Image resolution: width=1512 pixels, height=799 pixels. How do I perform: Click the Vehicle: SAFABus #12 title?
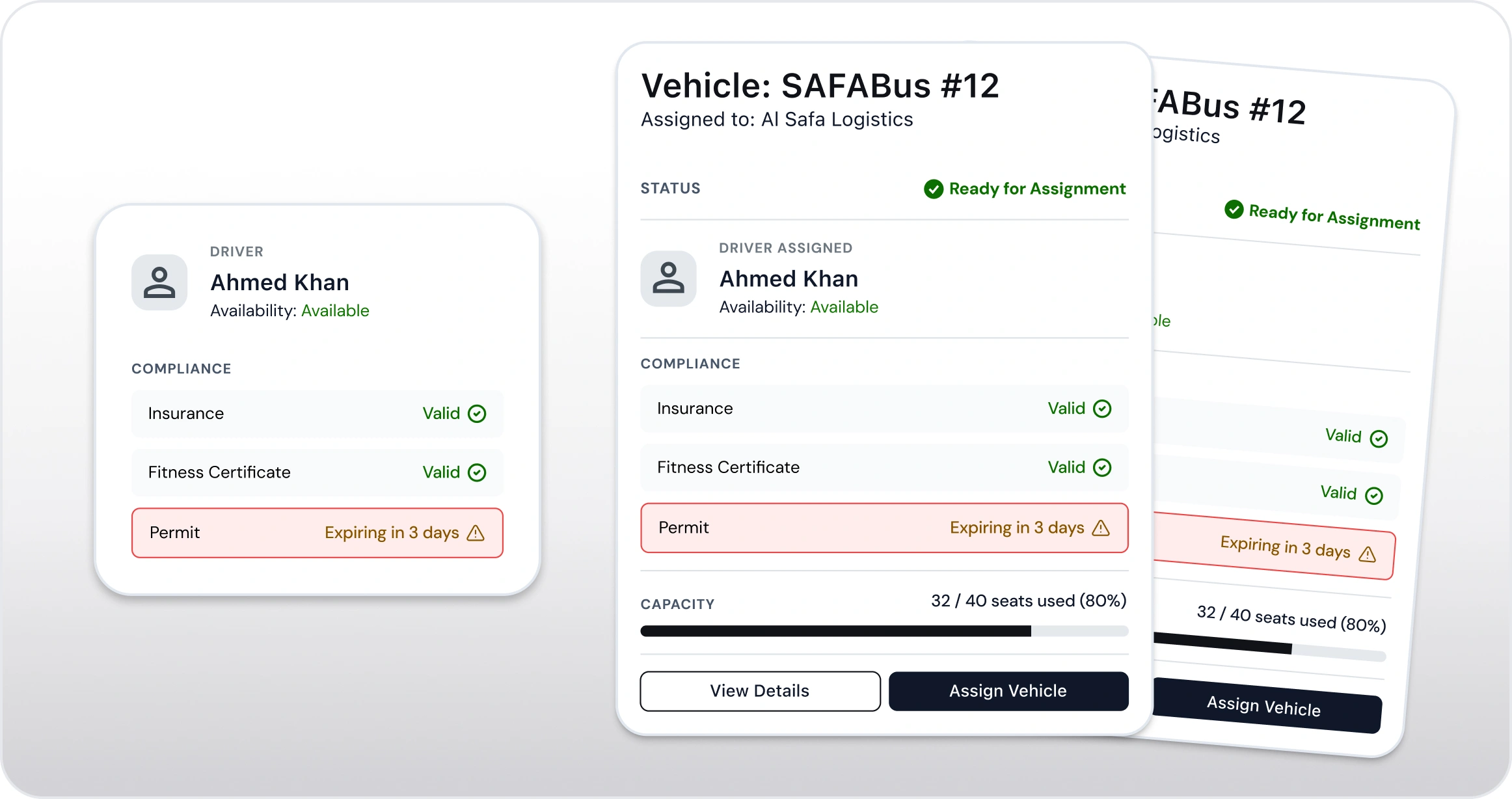(x=820, y=86)
